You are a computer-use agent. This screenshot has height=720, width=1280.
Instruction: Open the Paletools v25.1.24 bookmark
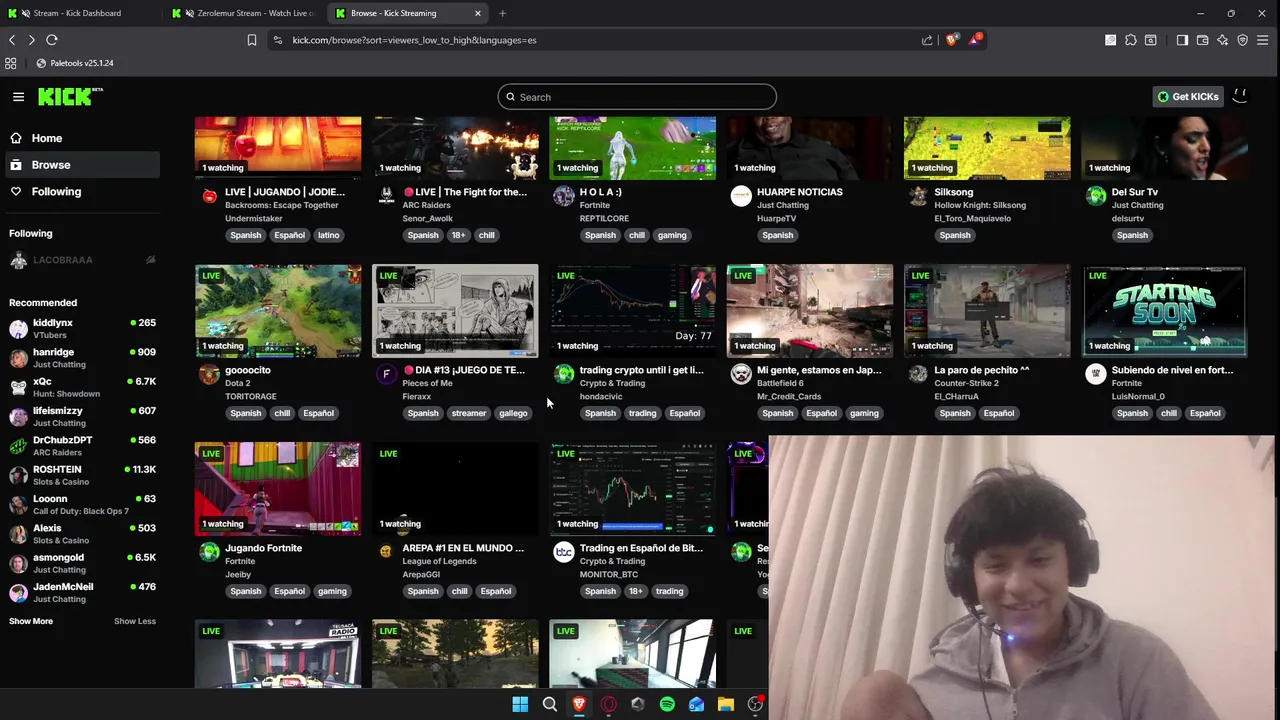pyautogui.click(x=75, y=63)
